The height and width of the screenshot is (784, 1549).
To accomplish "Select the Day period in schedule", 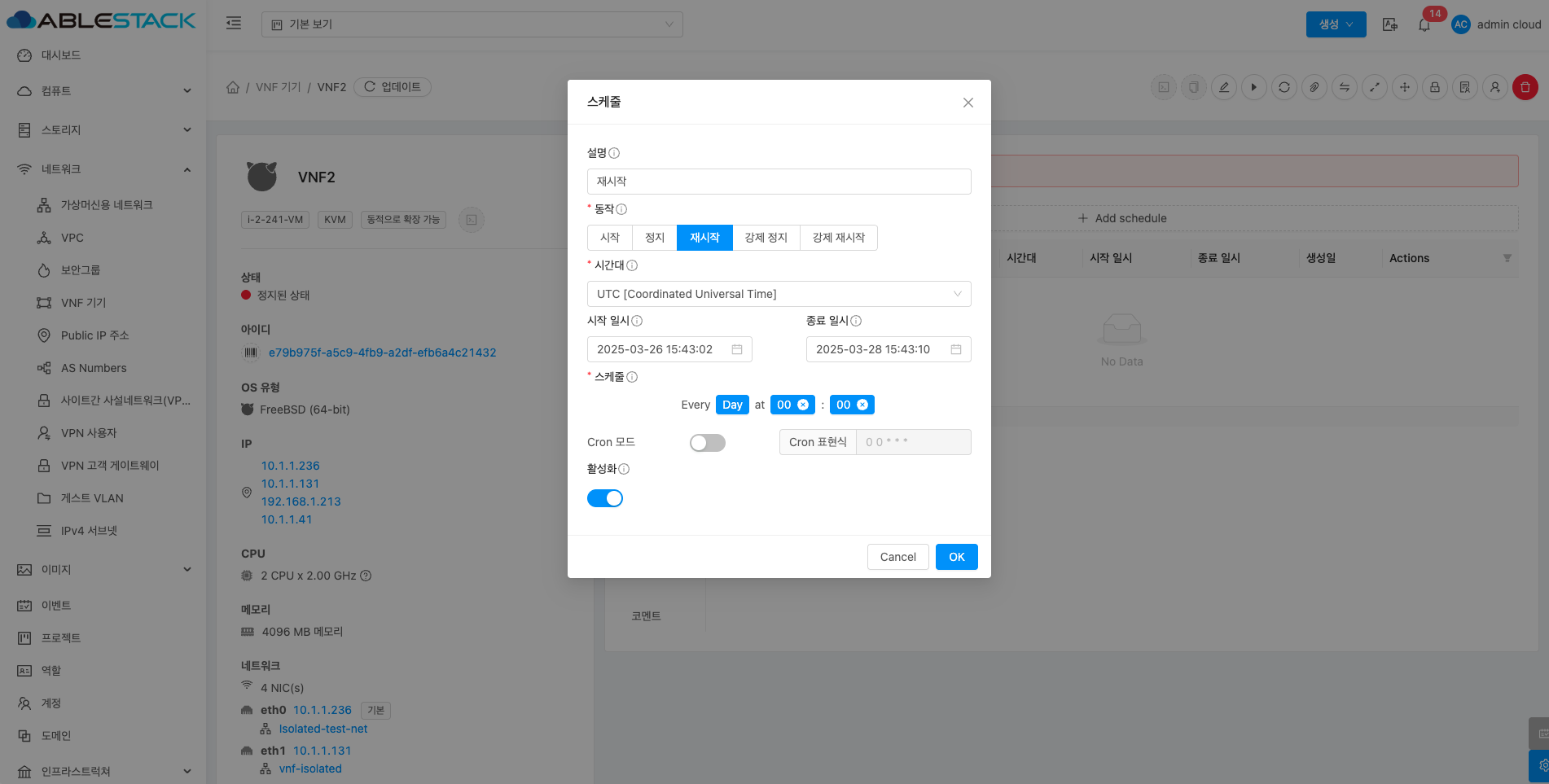I will (731, 405).
